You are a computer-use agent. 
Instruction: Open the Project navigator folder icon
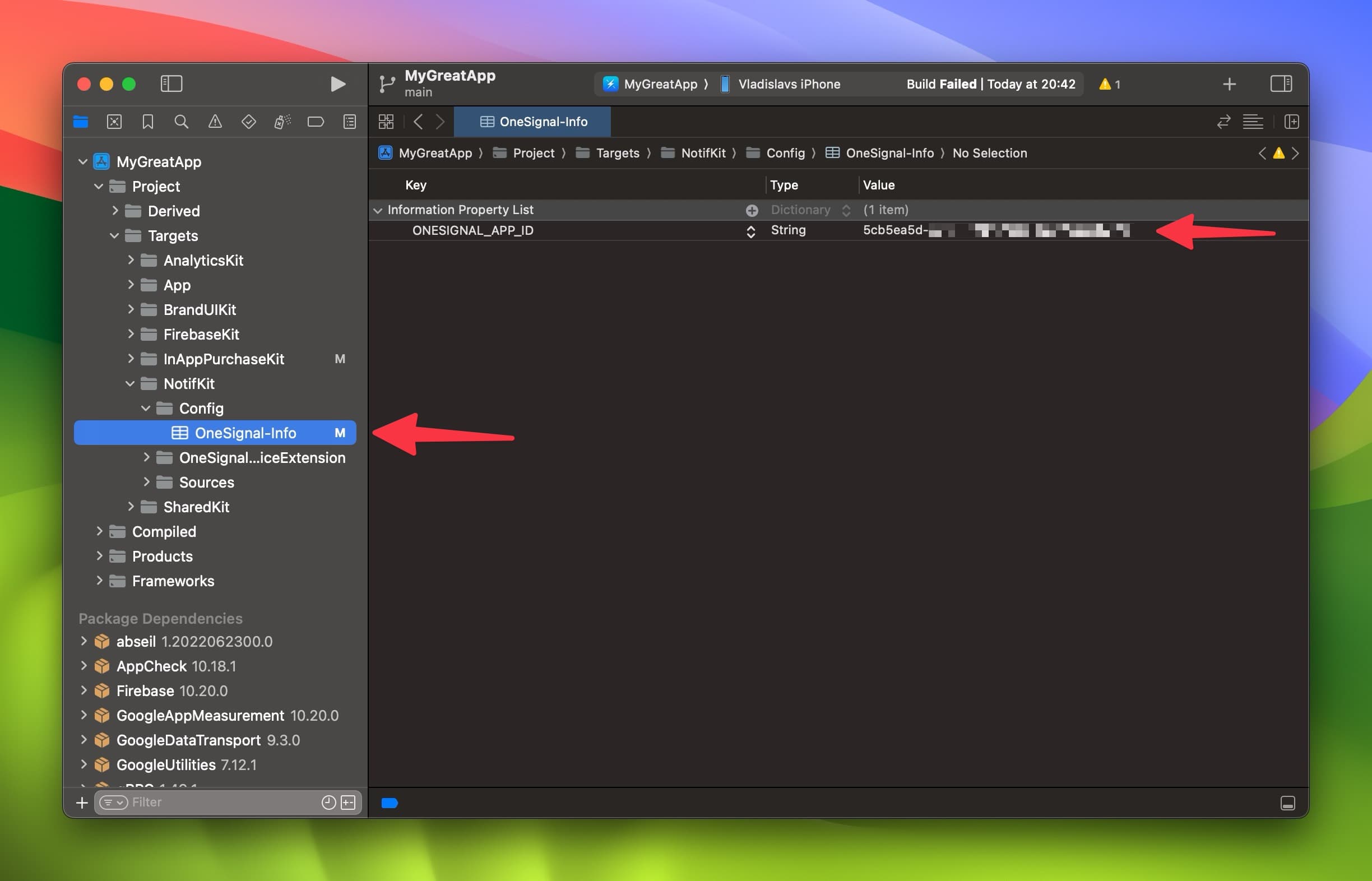(x=81, y=121)
